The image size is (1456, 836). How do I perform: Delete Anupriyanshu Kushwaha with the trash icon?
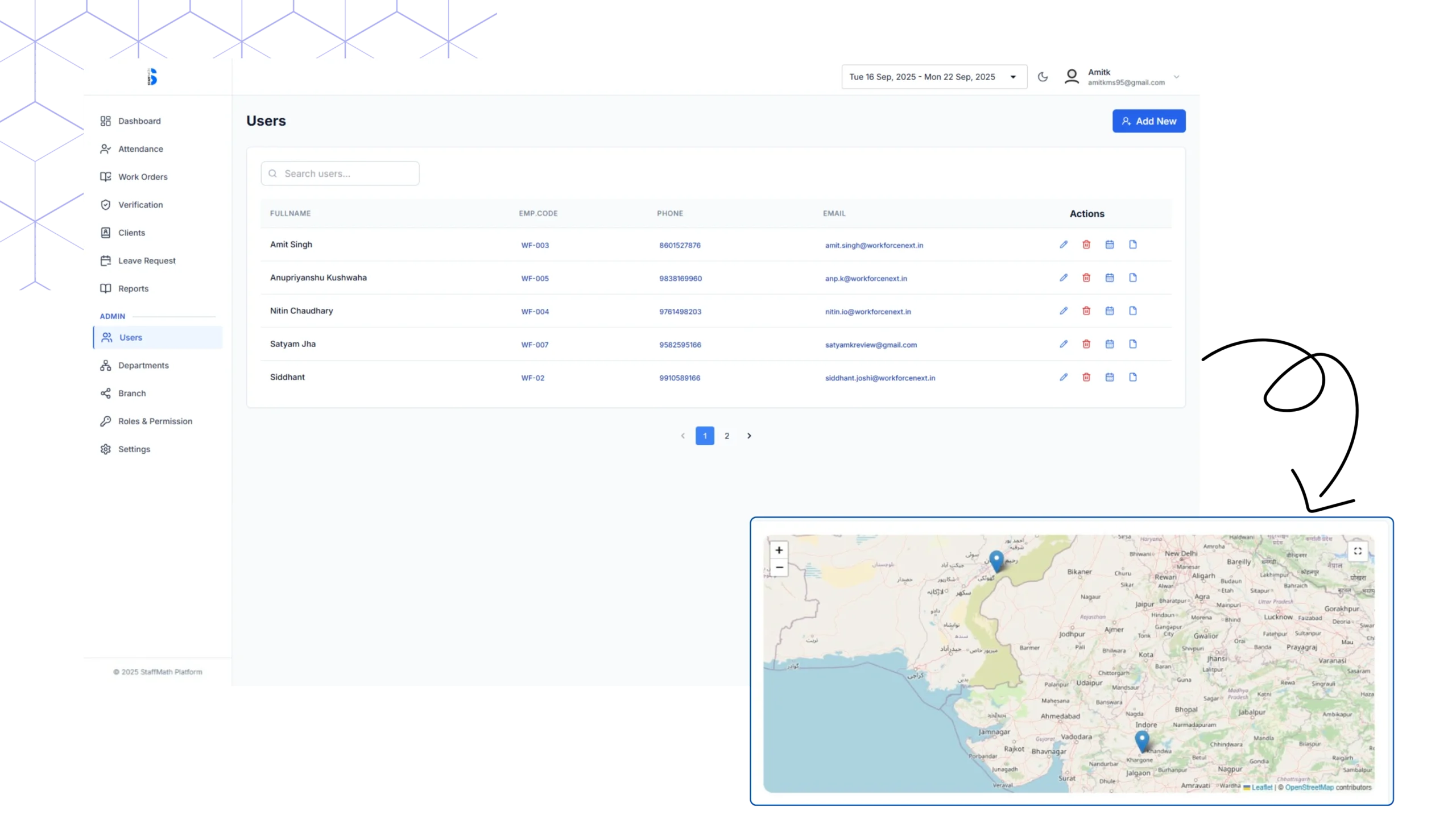pos(1086,278)
